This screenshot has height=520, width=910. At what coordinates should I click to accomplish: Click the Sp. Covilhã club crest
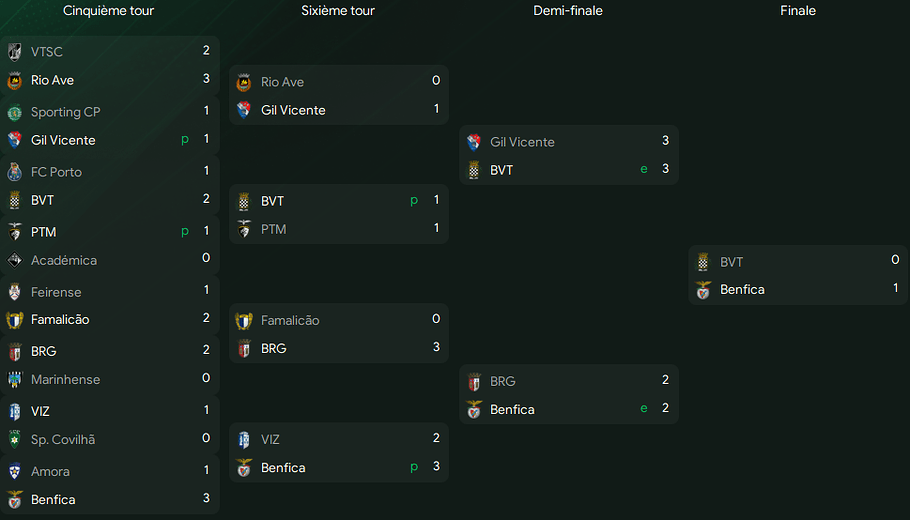15,440
